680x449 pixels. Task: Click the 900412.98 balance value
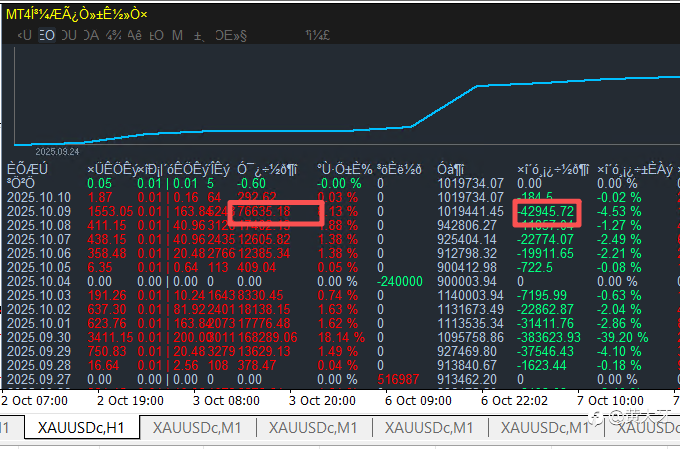(467, 267)
